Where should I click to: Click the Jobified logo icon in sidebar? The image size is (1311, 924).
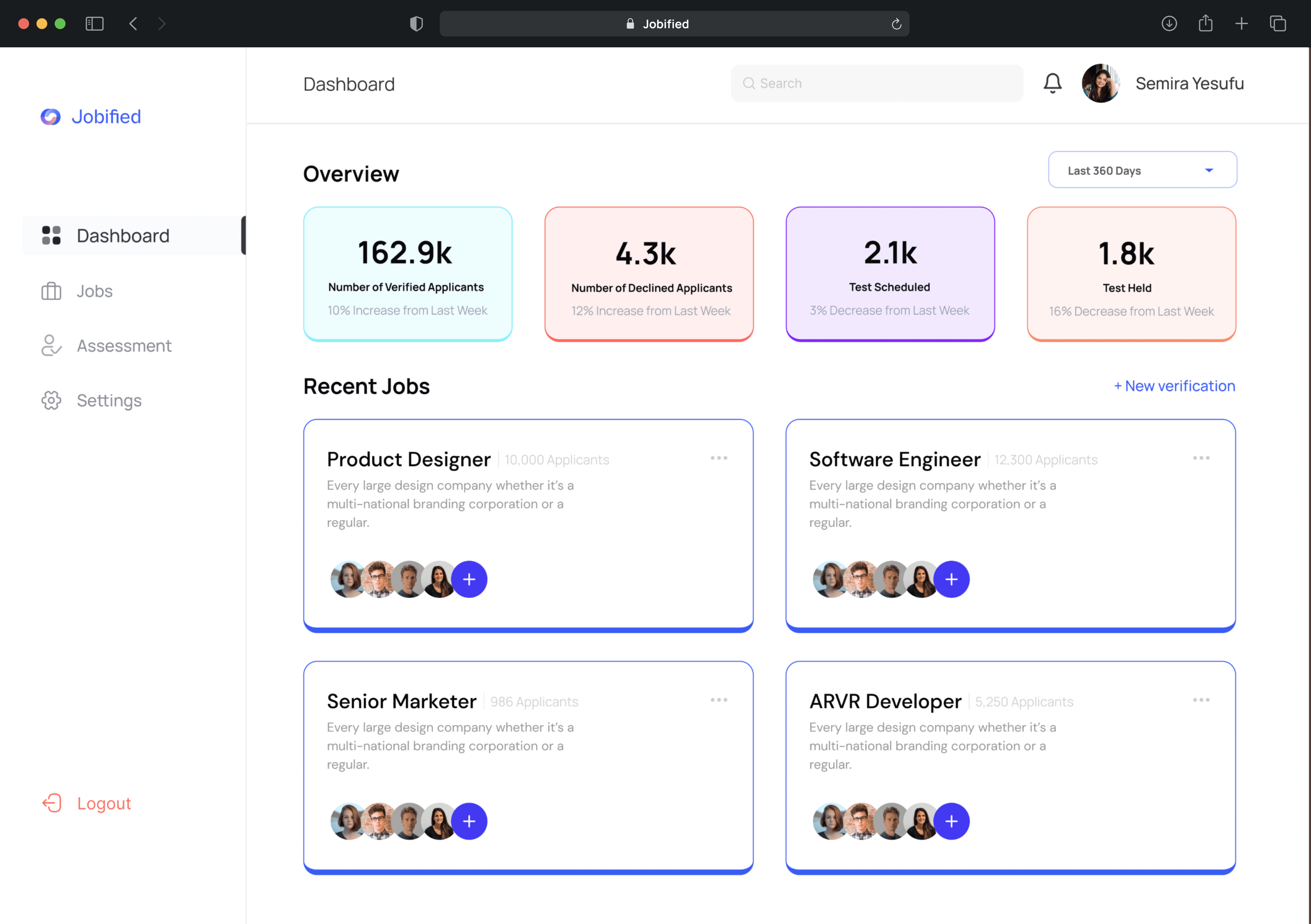[50, 117]
